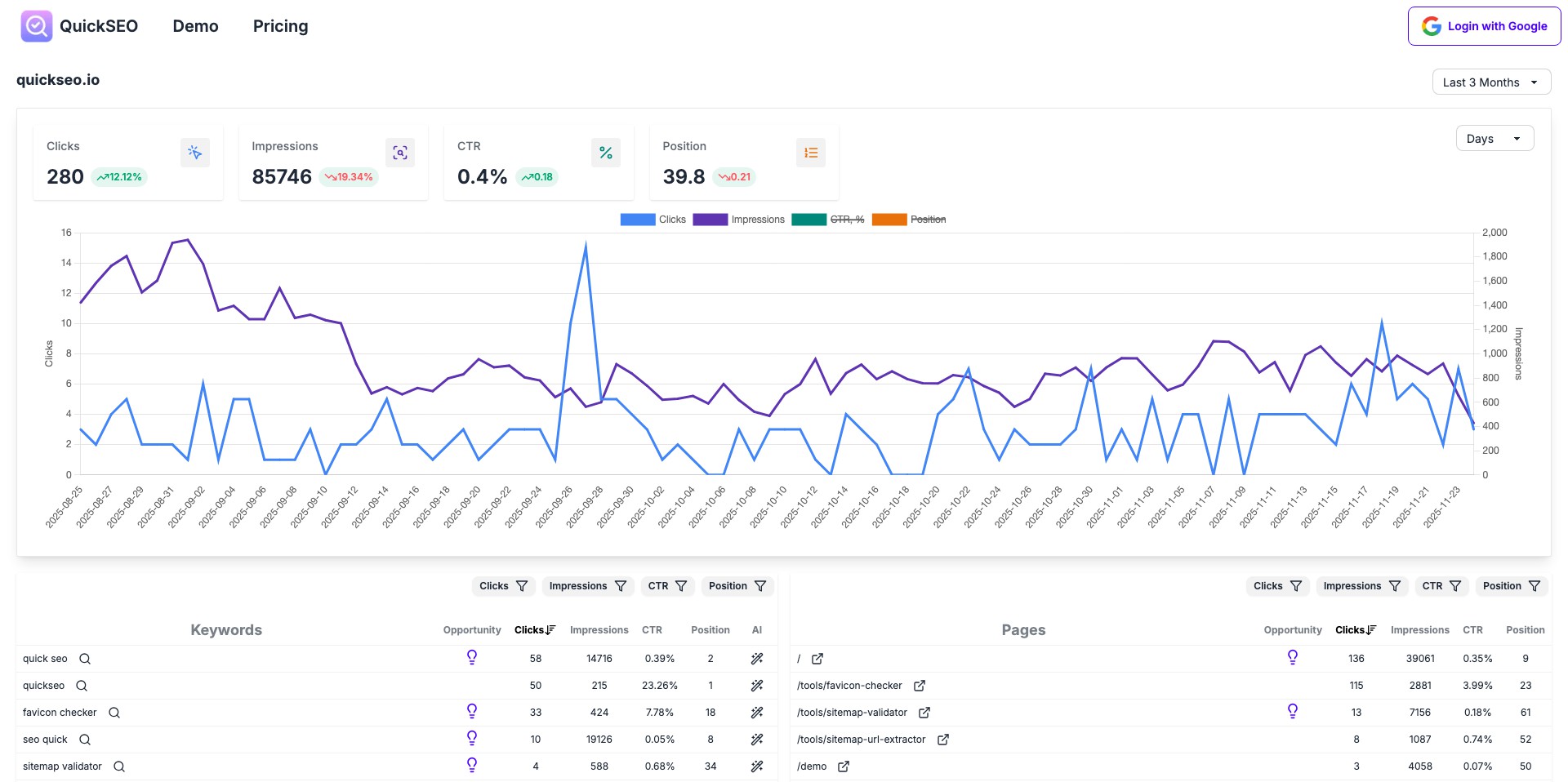The image size is (1568, 782).
Task: Toggle Impressions series in chart legend
Action: 739,220
